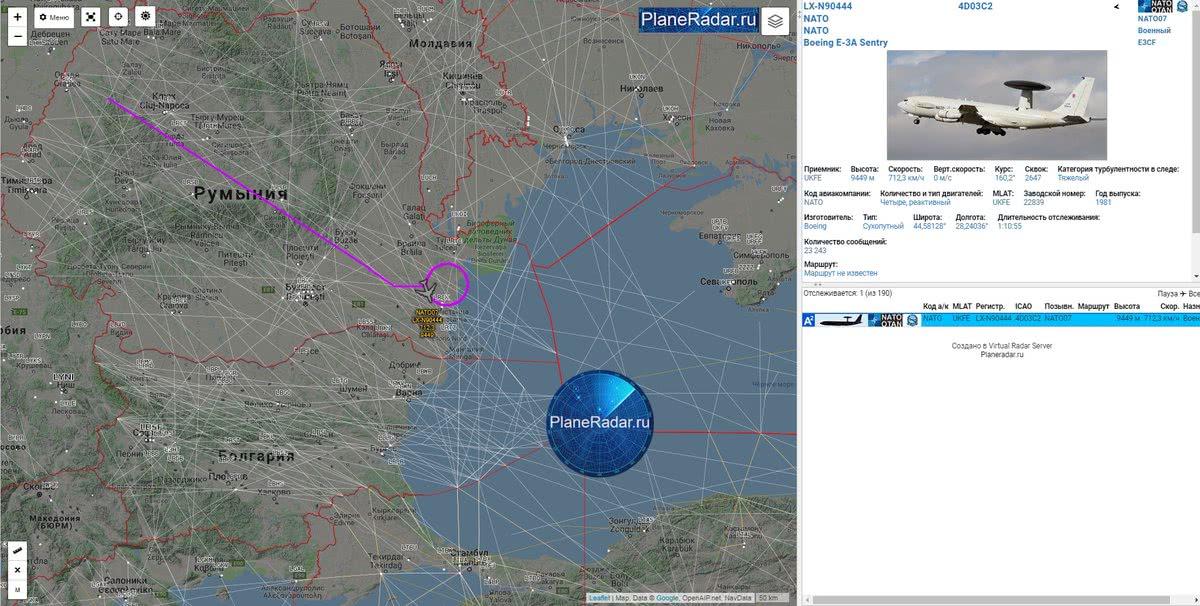Click longitude value 28,24036°
Viewport: 1200px width, 606px height.
[972, 226]
